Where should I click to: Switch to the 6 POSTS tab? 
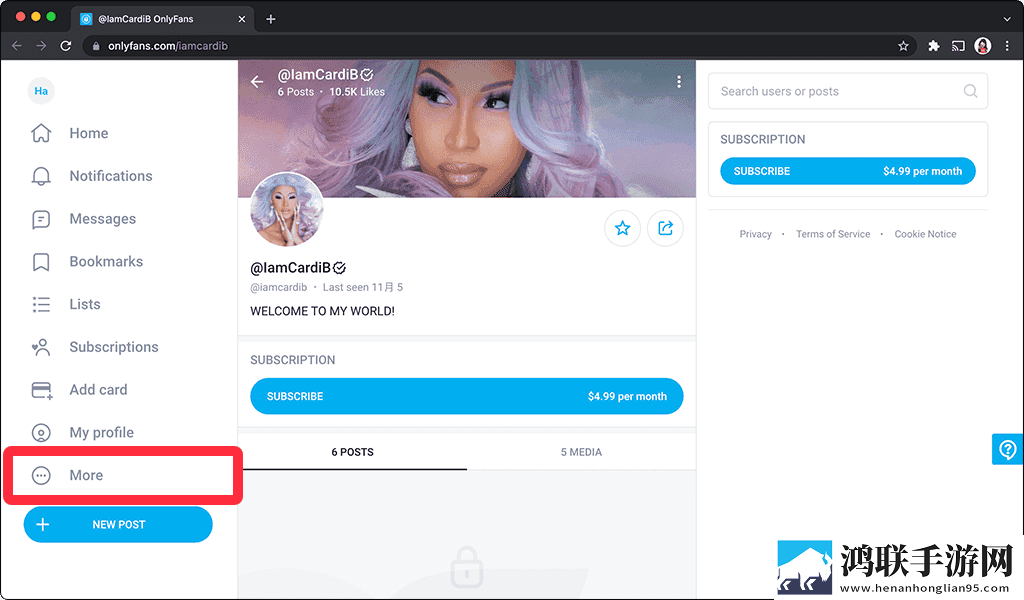353,452
